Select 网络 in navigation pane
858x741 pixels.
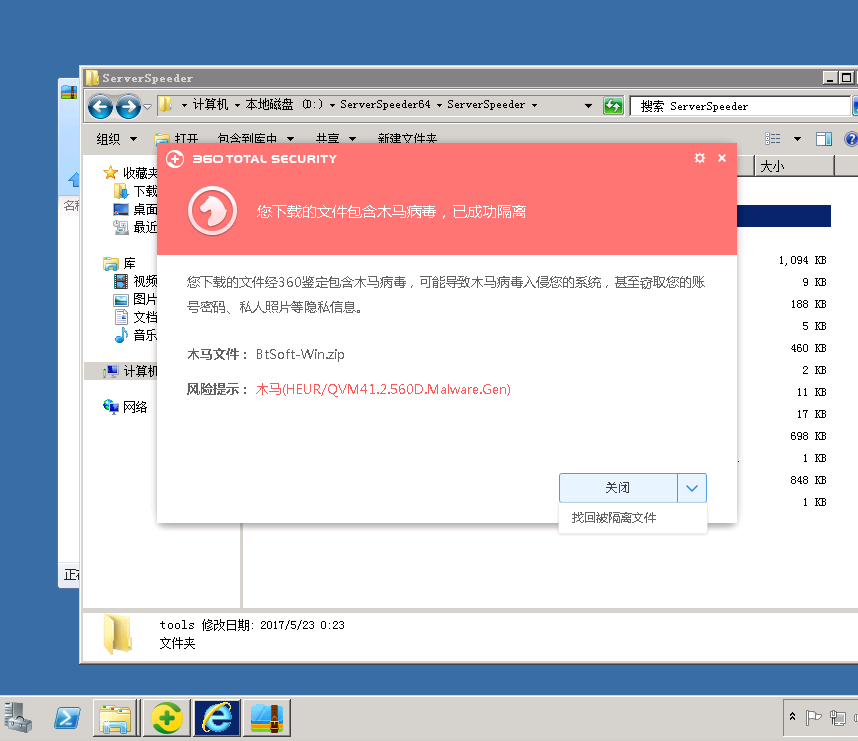[x=125, y=407]
